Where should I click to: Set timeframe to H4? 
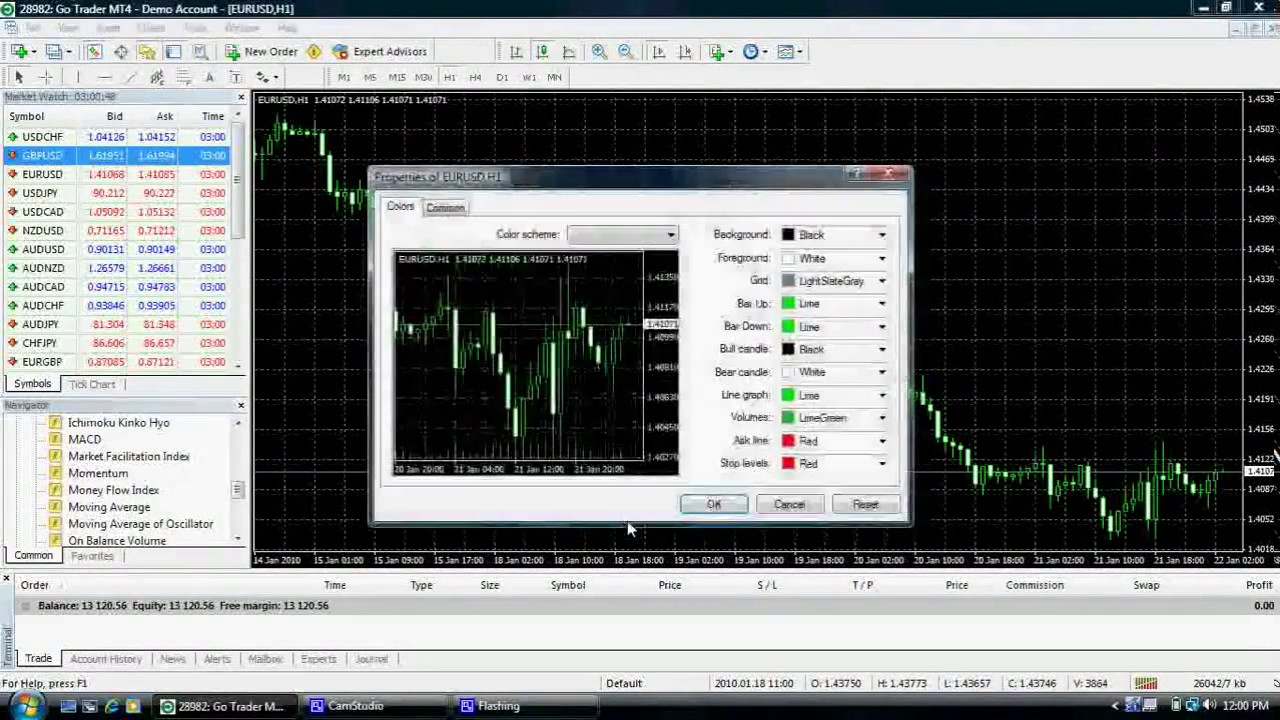click(x=475, y=77)
